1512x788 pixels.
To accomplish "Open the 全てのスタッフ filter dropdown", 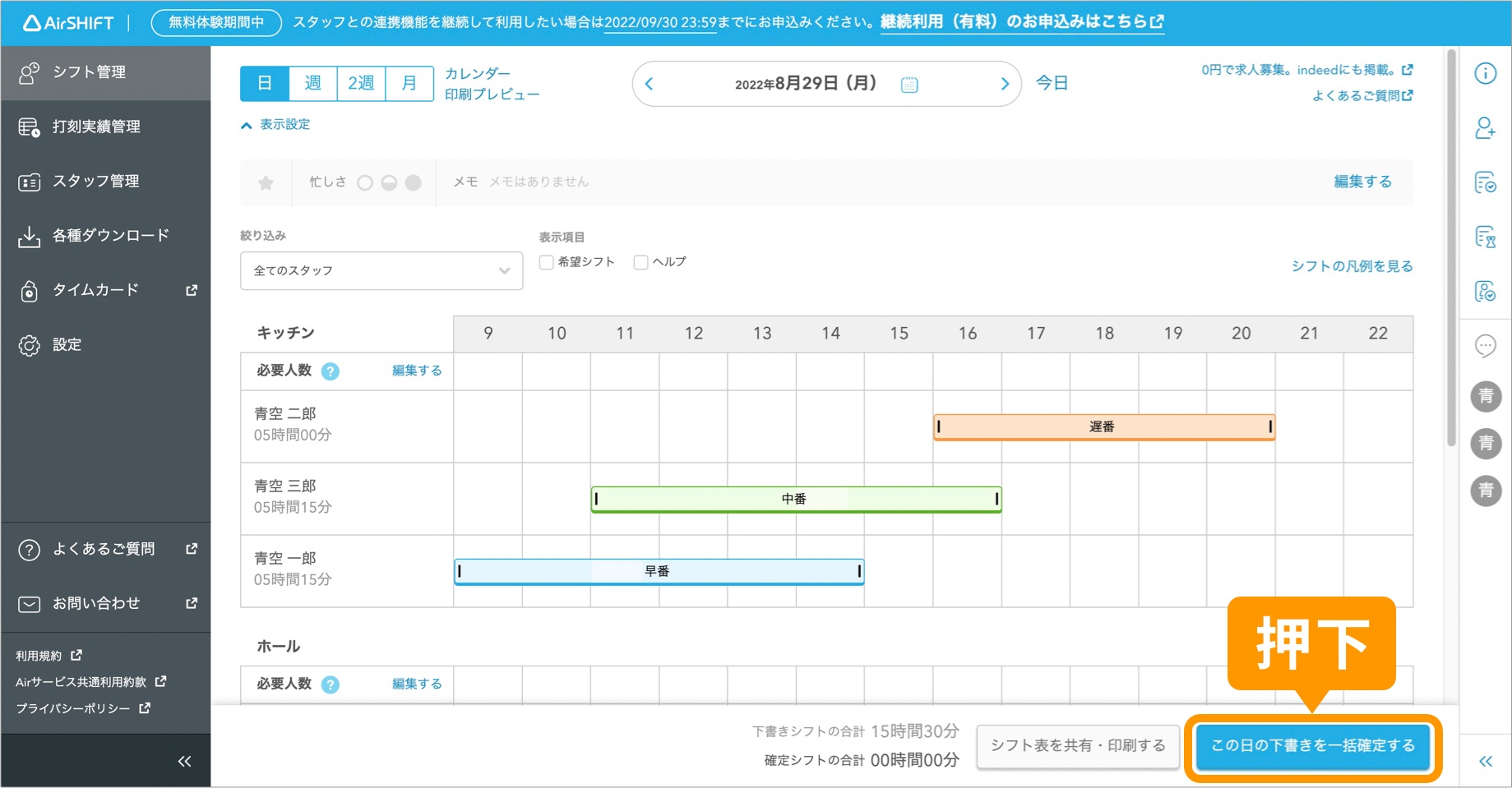I will coord(381,270).
